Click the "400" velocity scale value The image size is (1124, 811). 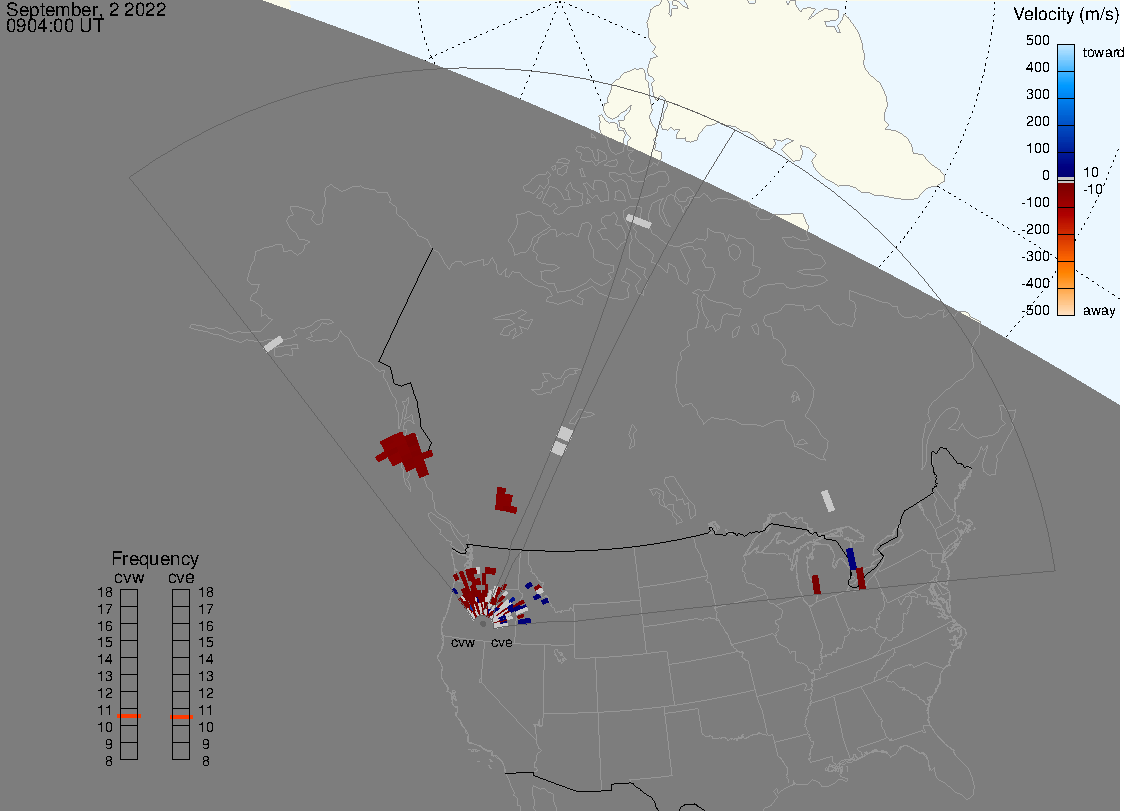[1037, 67]
